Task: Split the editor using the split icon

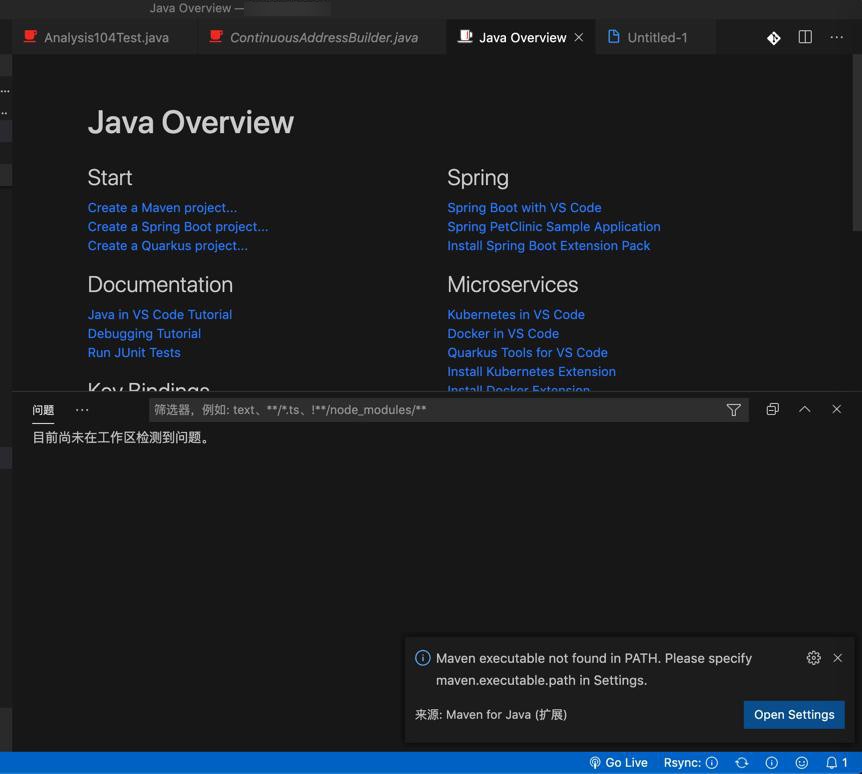Action: [x=805, y=37]
